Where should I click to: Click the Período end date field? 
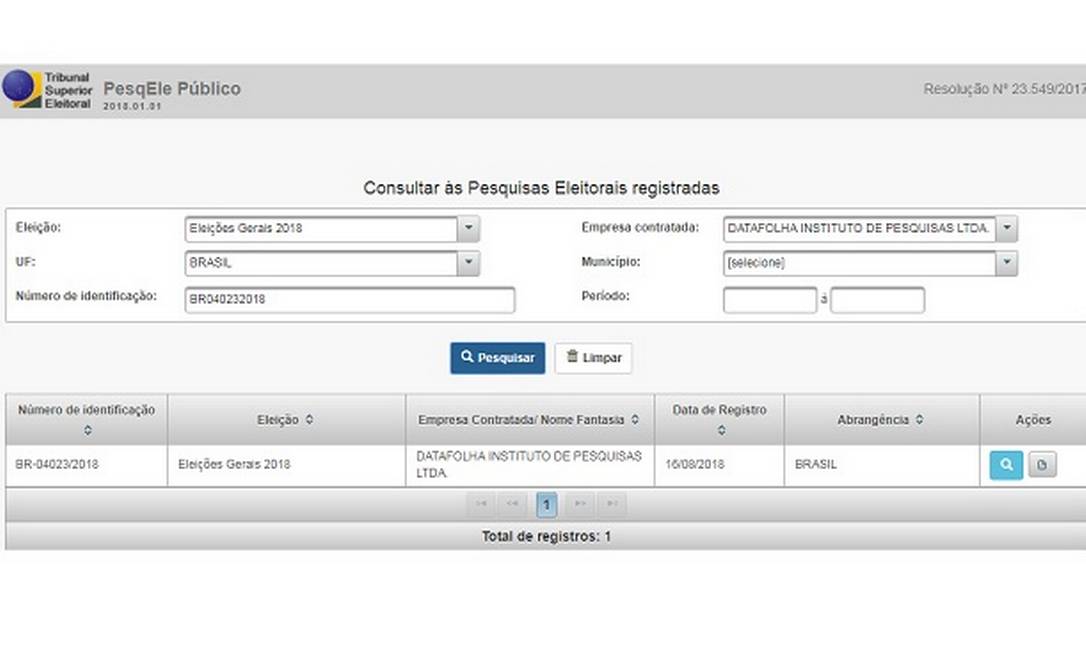pos(877,300)
